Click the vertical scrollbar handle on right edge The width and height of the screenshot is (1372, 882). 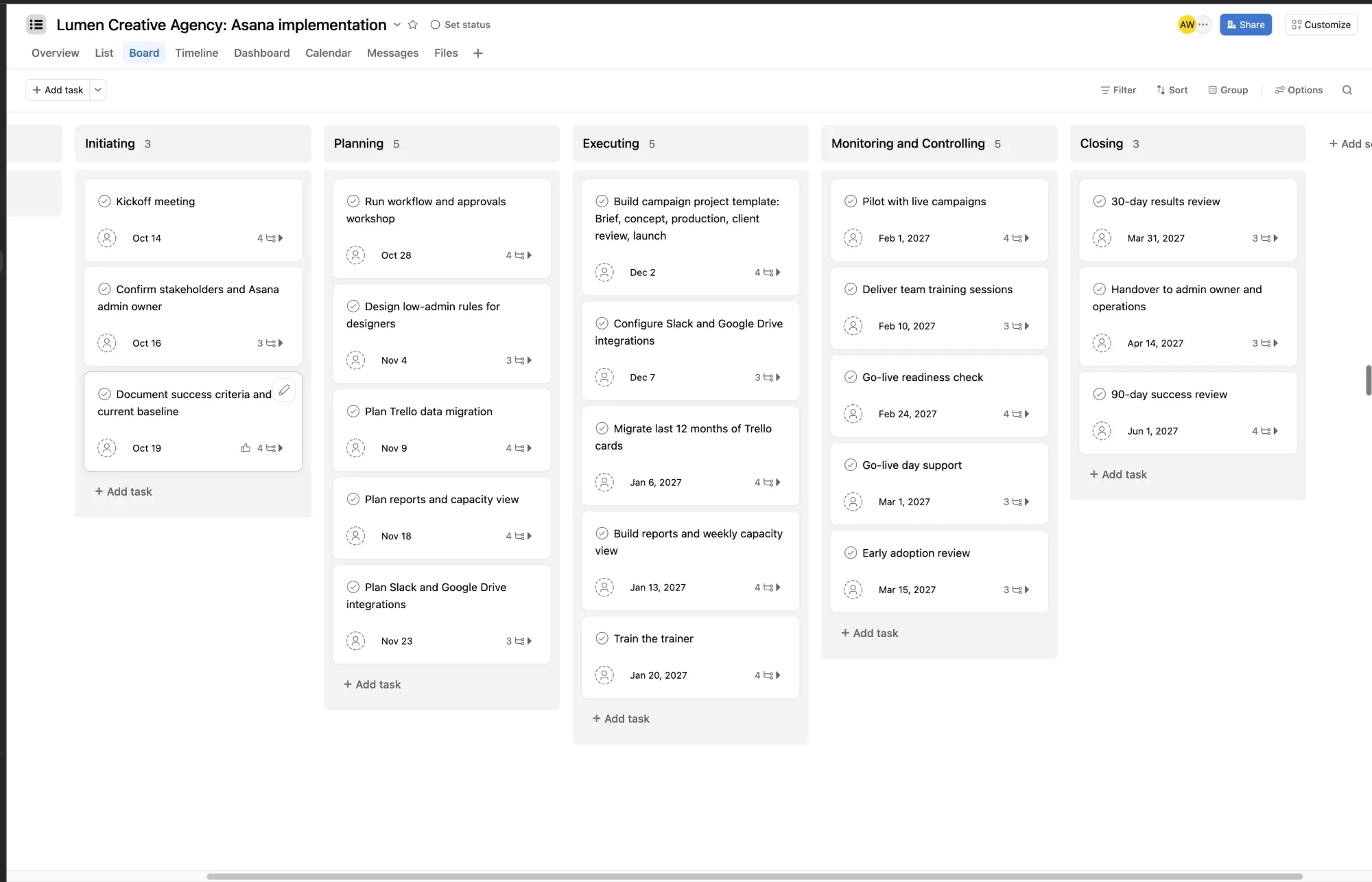(x=1369, y=381)
